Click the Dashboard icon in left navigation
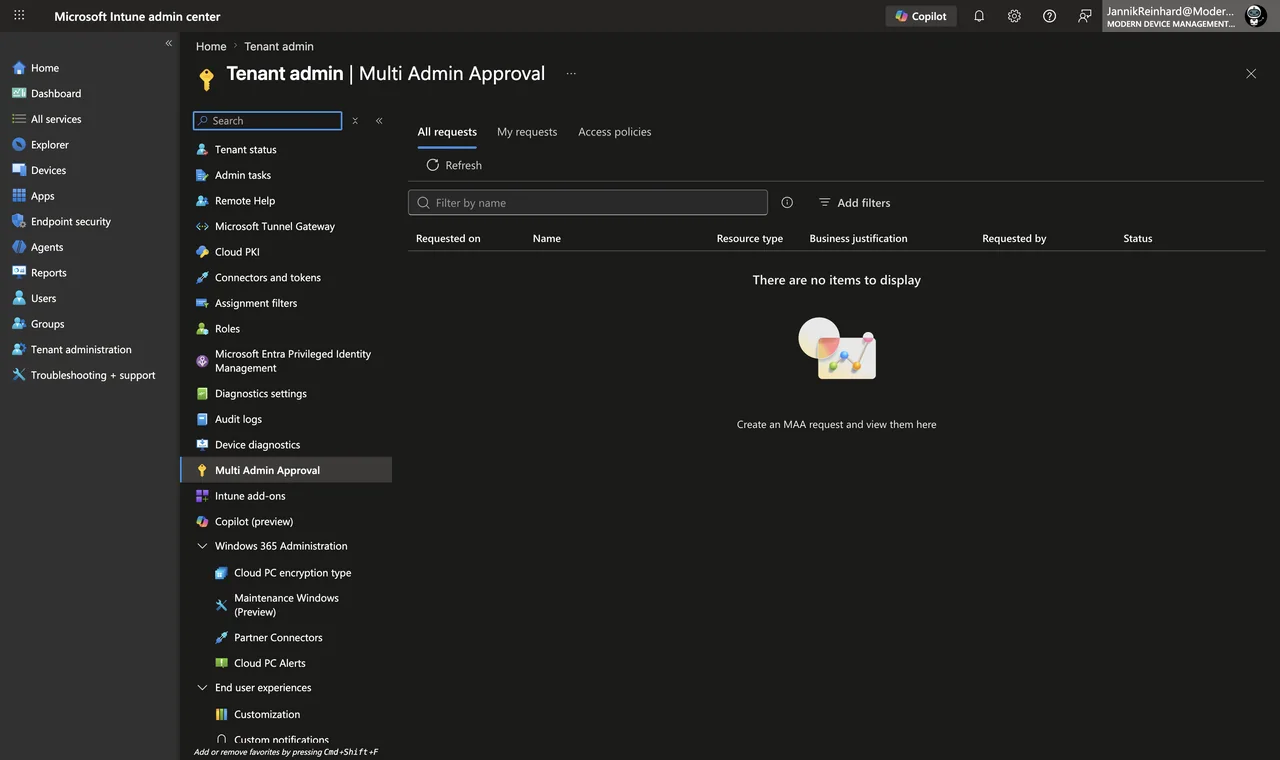The width and height of the screenshot is (1280, 760). [19, 93]
